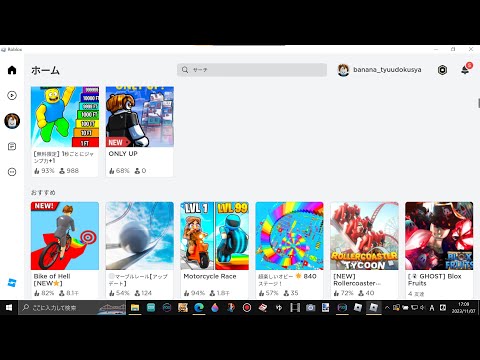This screenshot has height=360, width=480.
Task: Open Motorcycle Race game thumbnail
Action: (215, 236)
